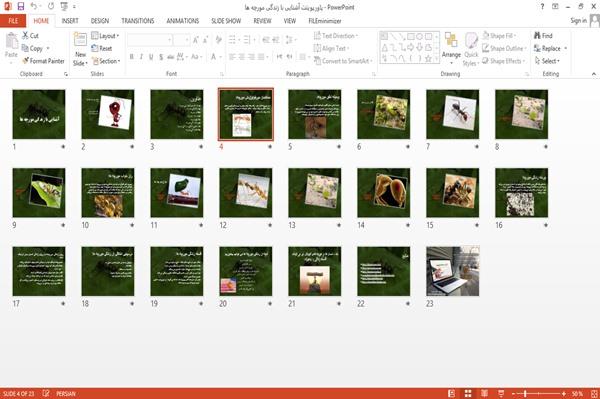Click Sign in link
This screenshot has width=600, height=399.
click(578, 21)
